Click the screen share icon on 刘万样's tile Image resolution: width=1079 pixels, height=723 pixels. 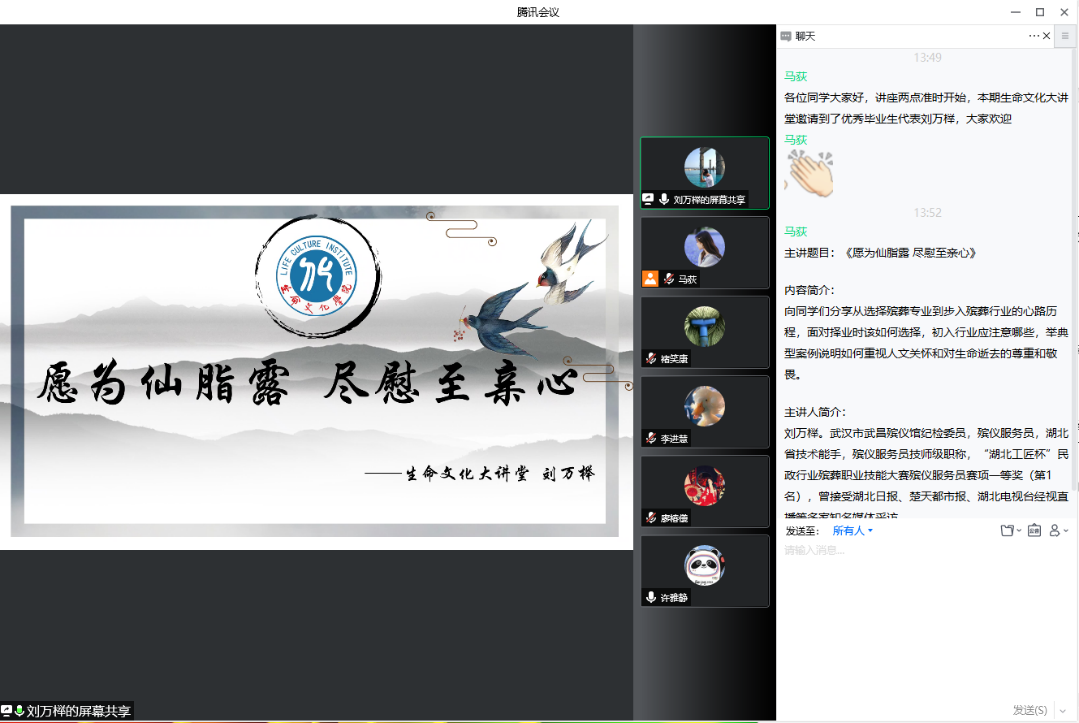click(x=648, y=199)
